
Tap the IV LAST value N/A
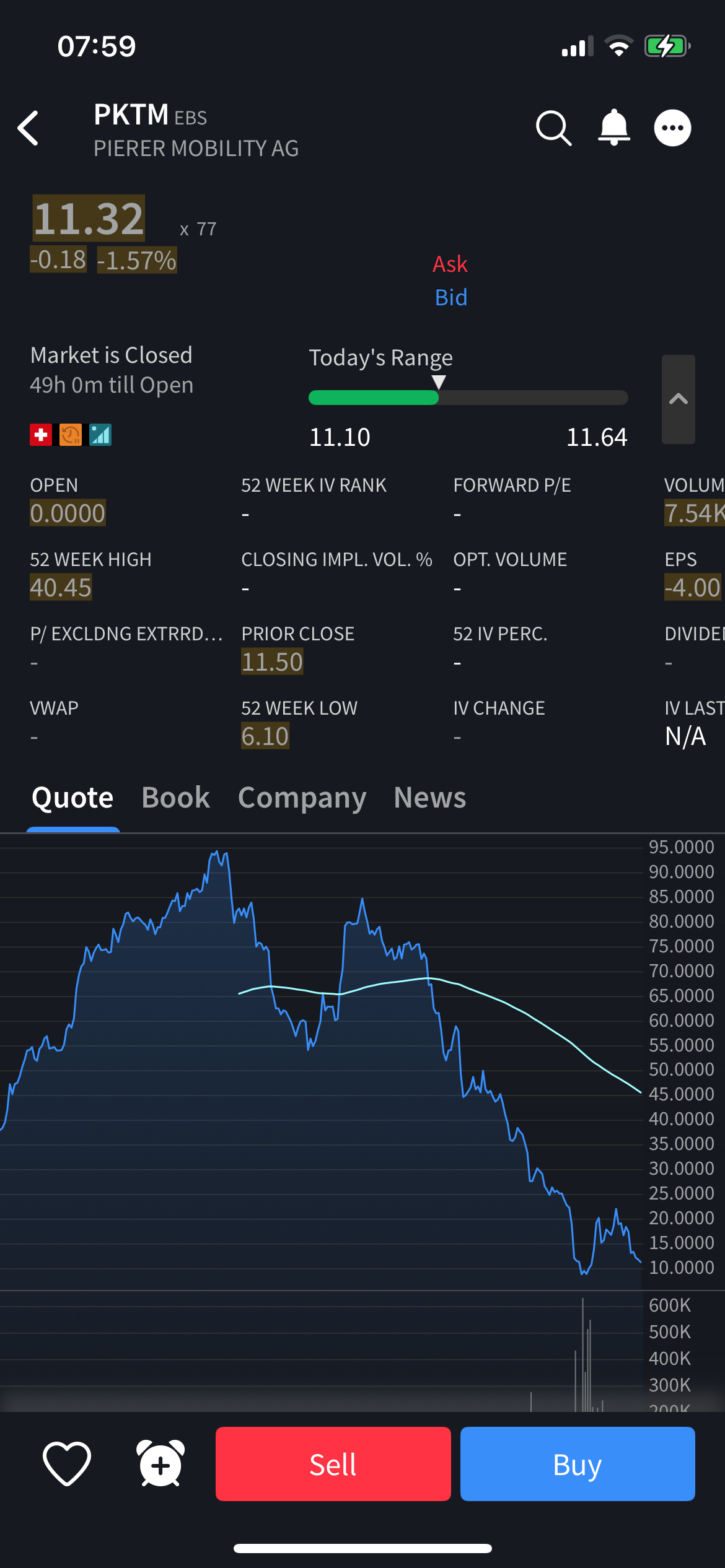click(685, 736)
